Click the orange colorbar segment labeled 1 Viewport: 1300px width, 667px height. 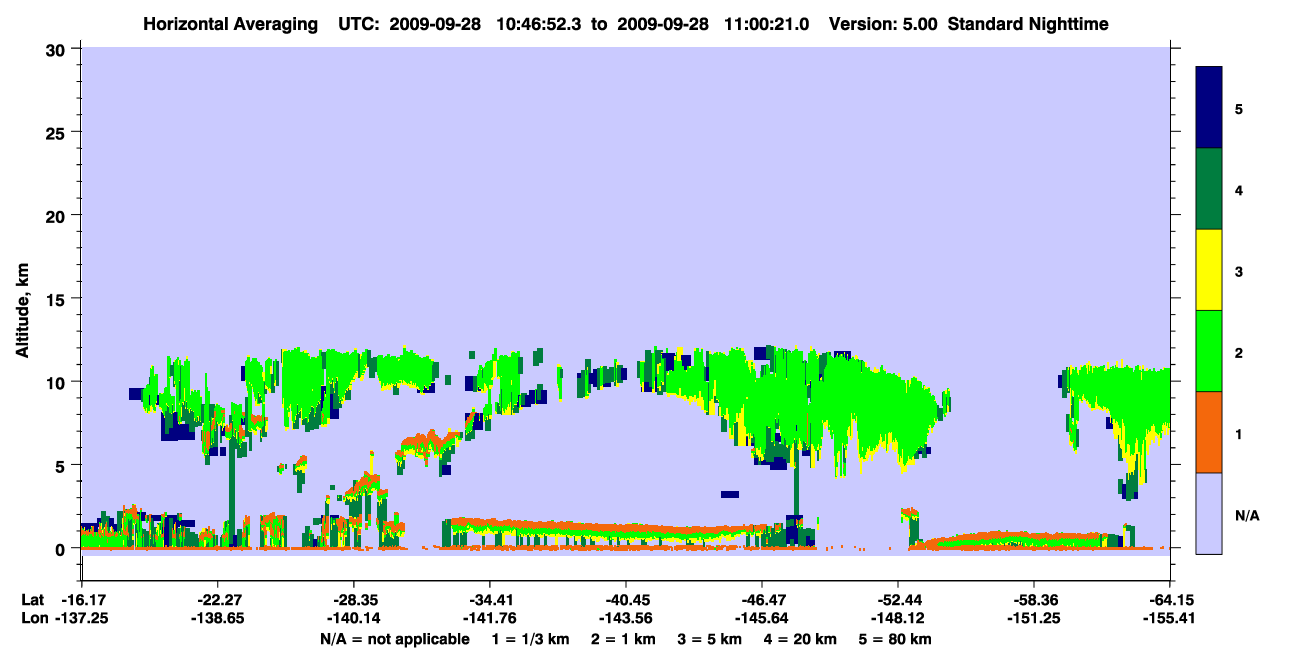click(x=1209, y=432)
